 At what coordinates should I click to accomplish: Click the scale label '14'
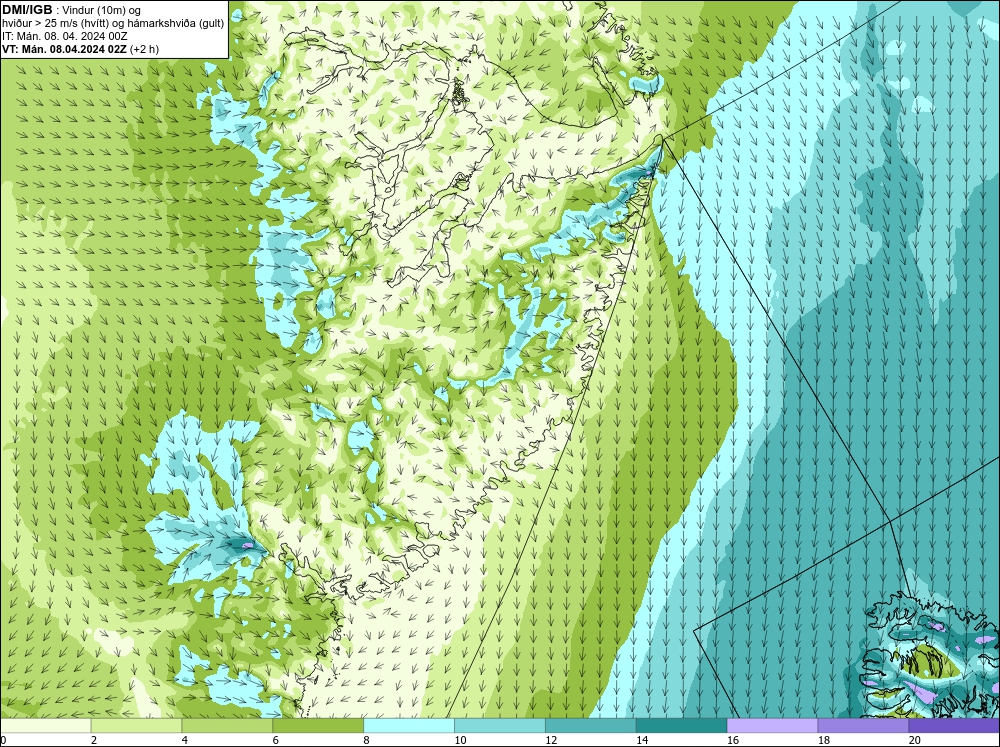(x=642, y=740)
